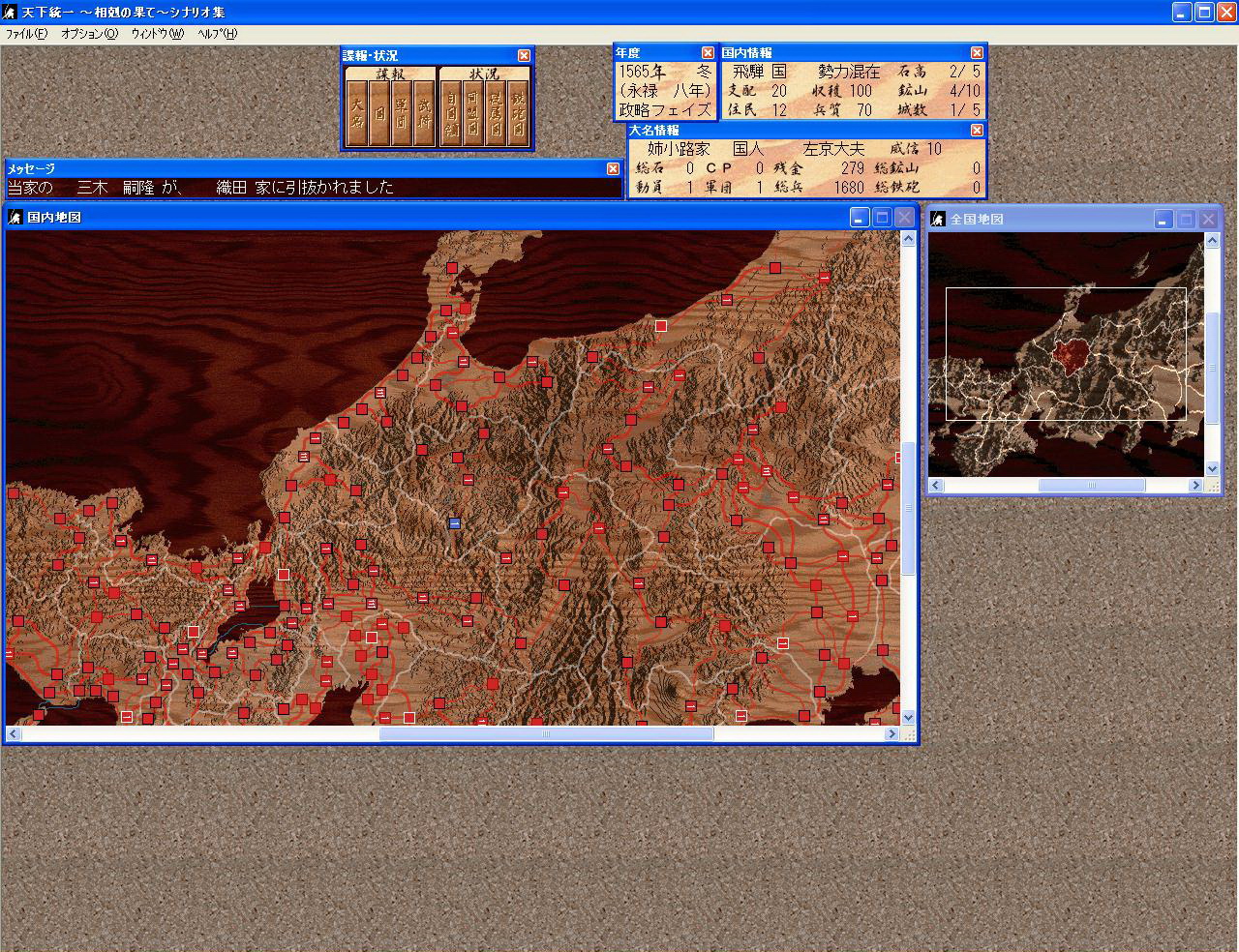Minimize the 全国地図 window
The height and width of the screenshot is (952, 1239).
[x=1164, y=220]
